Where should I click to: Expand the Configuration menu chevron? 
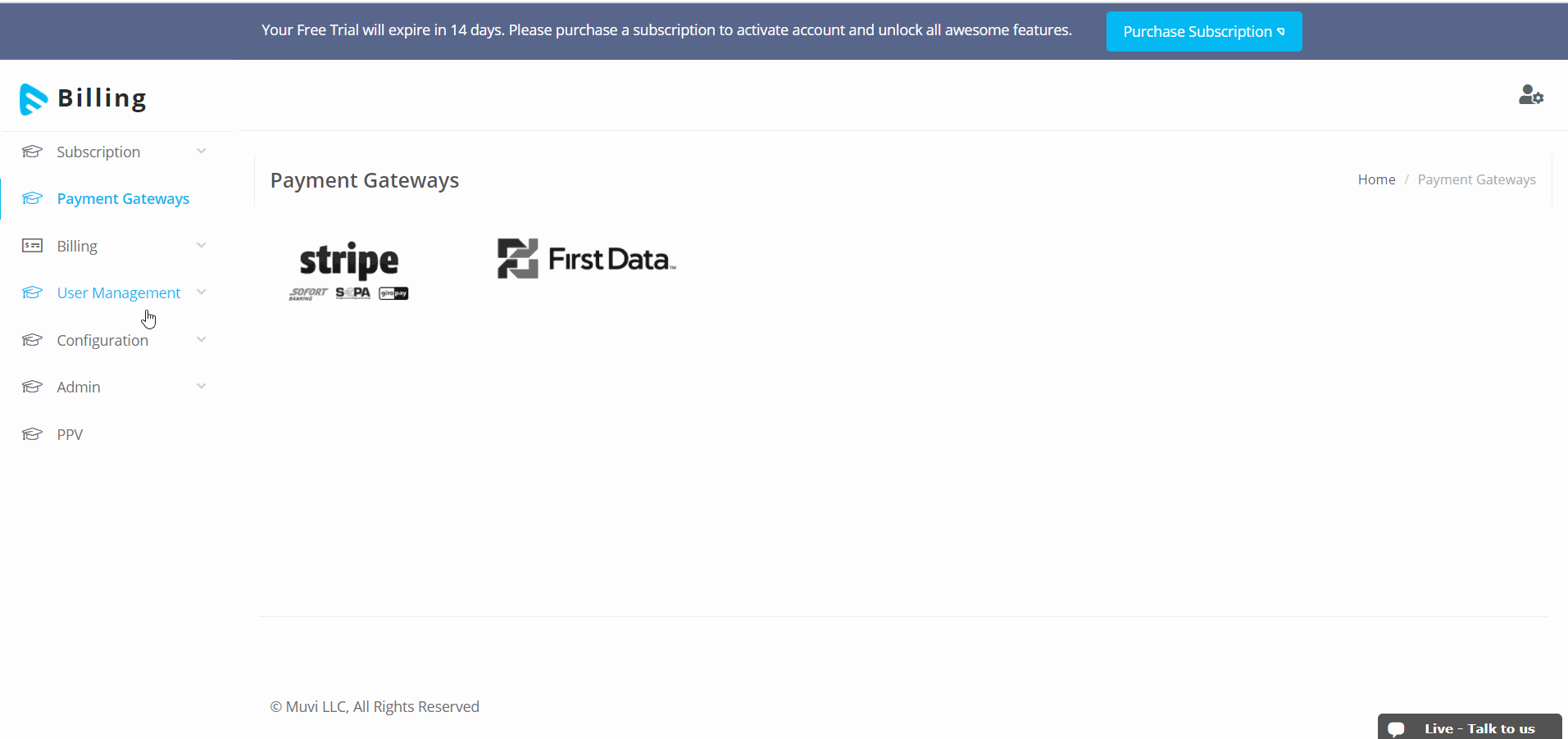(202, 340)
